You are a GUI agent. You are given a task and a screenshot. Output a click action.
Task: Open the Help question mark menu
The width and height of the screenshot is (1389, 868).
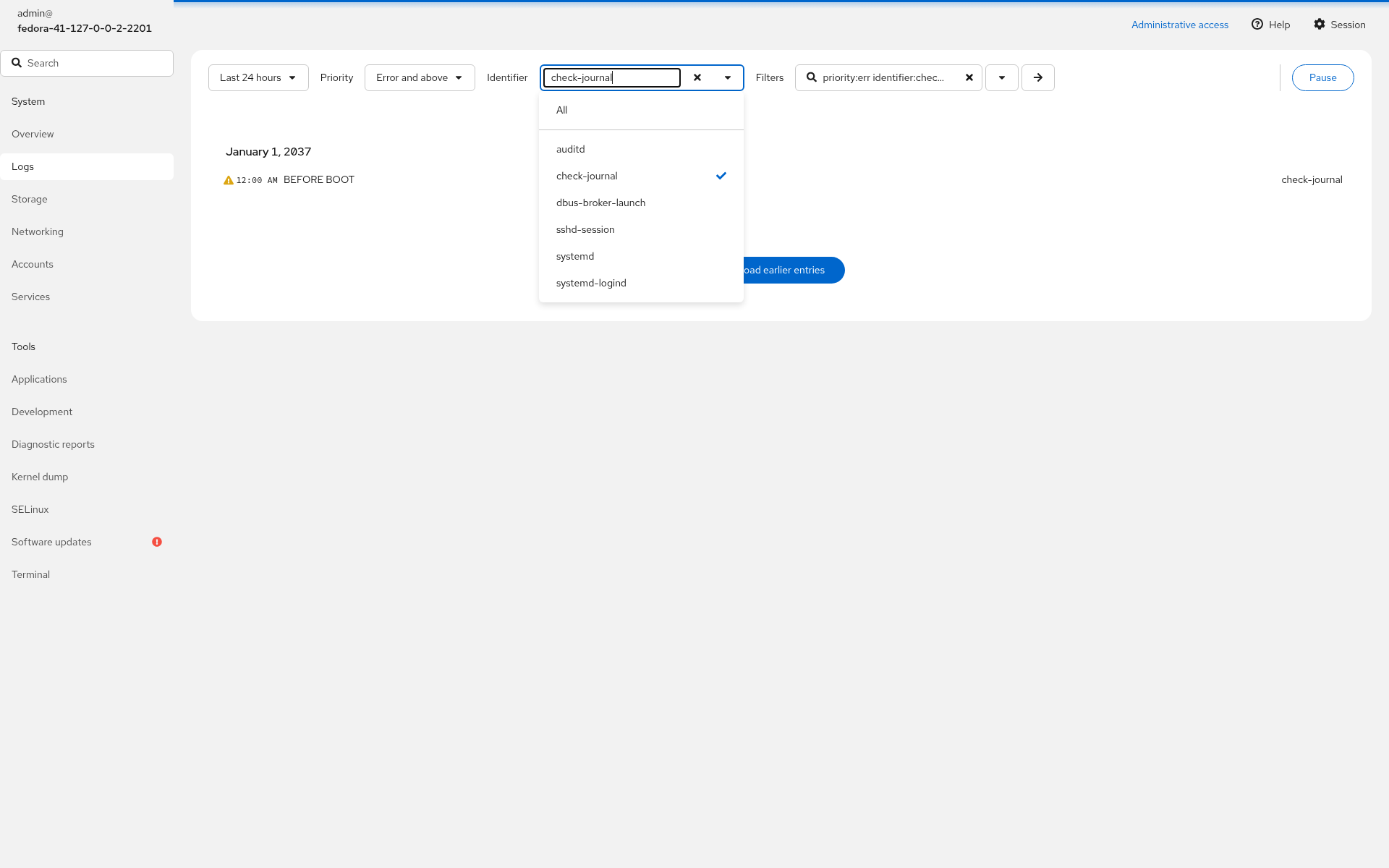1271,25
